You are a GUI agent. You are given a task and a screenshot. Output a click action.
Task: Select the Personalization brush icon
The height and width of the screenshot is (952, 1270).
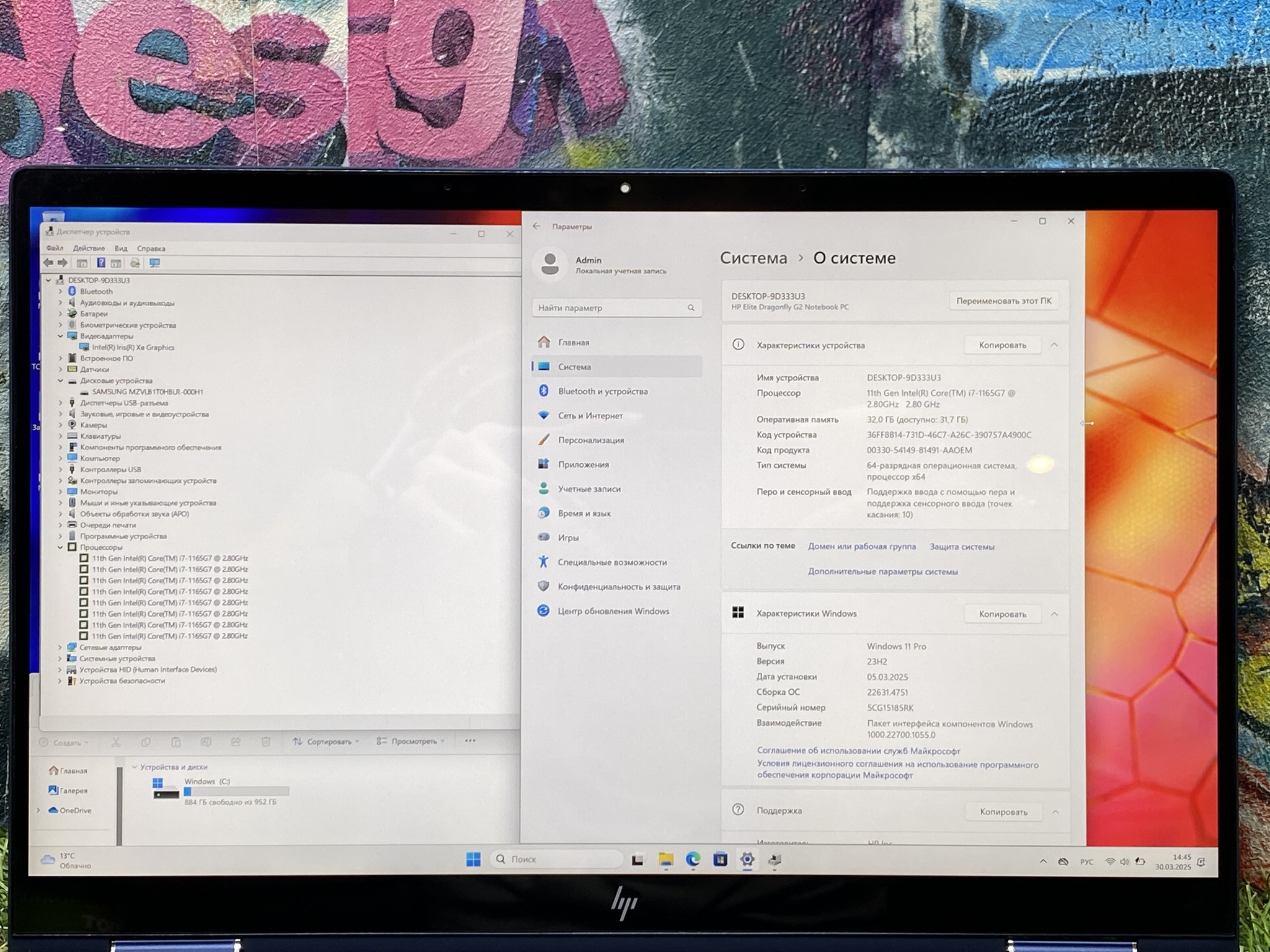coord(544,439)
